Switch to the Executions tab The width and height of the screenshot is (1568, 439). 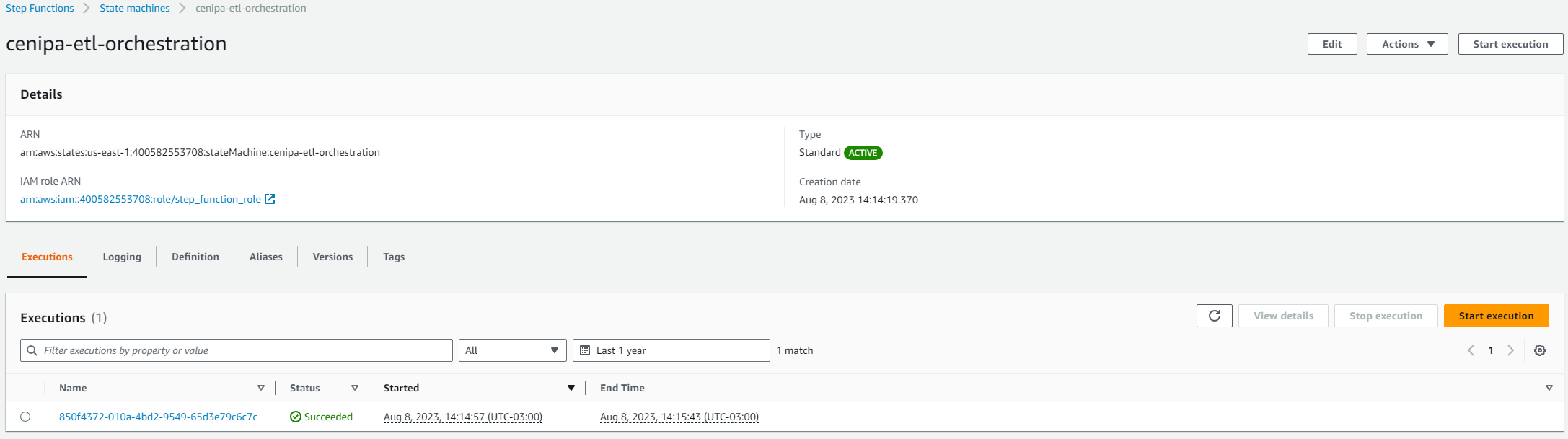pyautogui.click(x=47, y=257)
